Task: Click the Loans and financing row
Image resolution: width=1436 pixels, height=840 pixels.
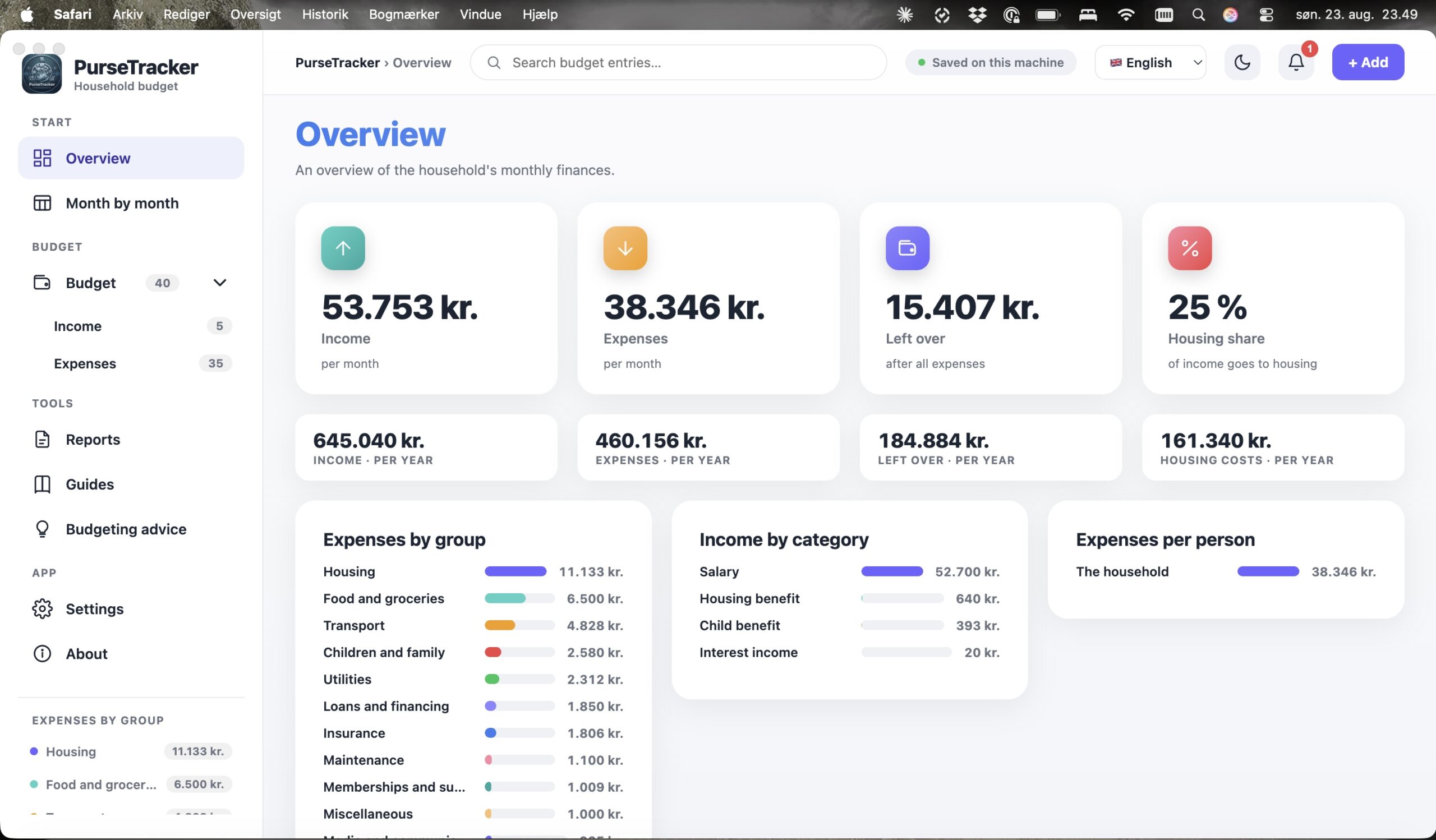Action: point(473,706)
